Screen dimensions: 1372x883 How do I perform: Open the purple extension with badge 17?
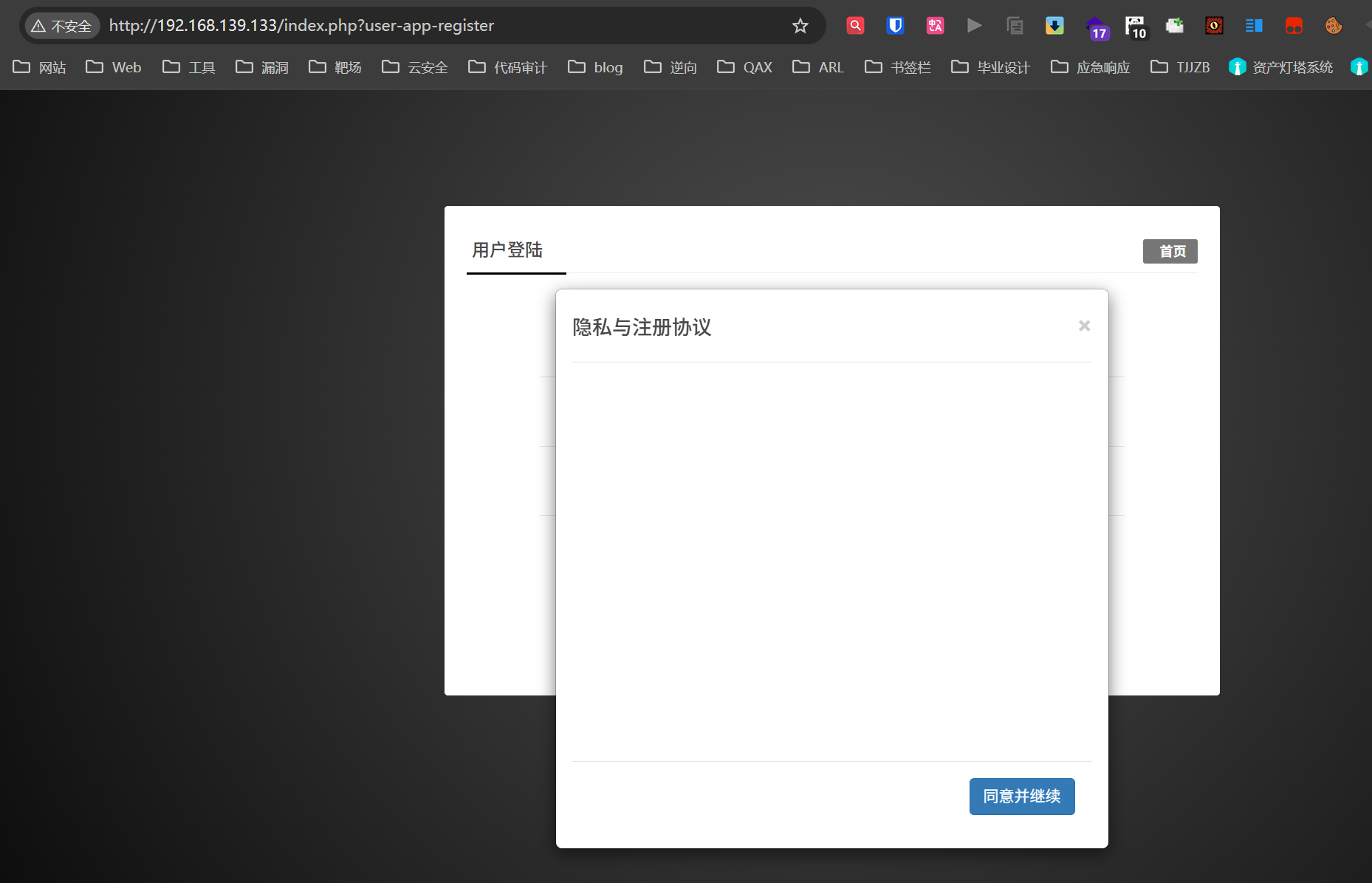(x=1097, y=27)
